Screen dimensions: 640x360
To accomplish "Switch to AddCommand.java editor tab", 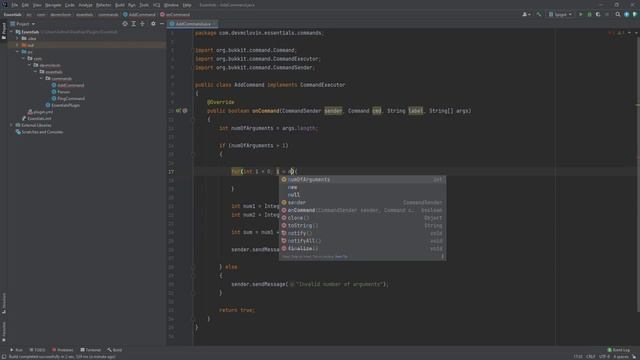I will point(193,24).
